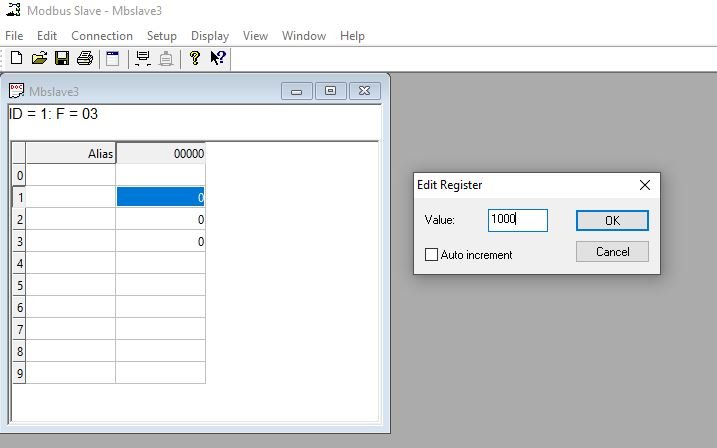Viewport: 717px width, 448px height.
Task: Click the yellow question mark About icon
Action: coord(196,59)
